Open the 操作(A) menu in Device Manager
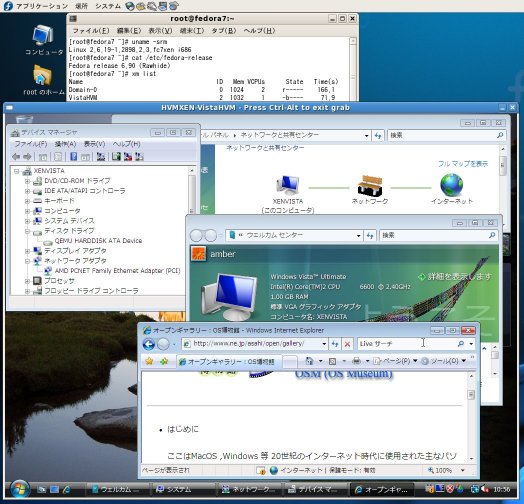524x504 pixels. (65, 144)
